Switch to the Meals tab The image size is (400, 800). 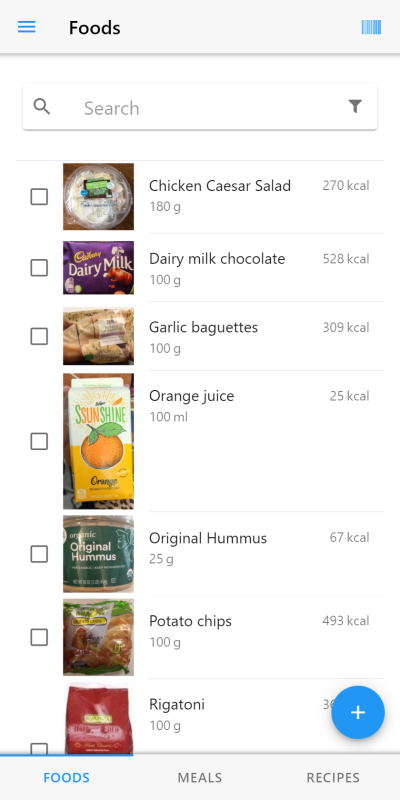[200, 778]
